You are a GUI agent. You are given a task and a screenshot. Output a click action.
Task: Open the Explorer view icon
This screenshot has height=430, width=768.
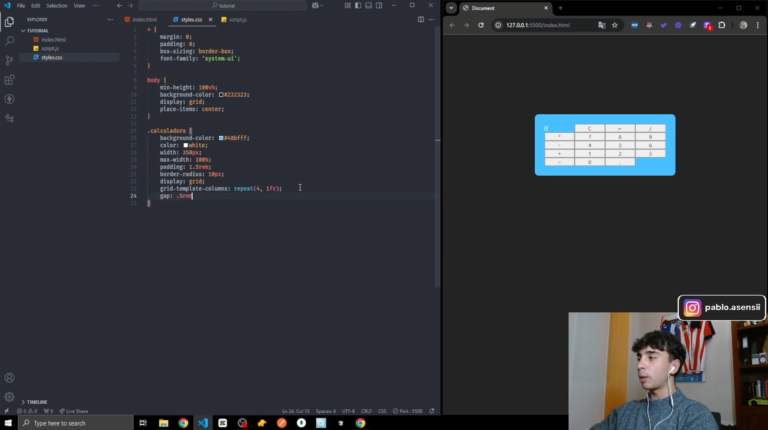point(10,22)
